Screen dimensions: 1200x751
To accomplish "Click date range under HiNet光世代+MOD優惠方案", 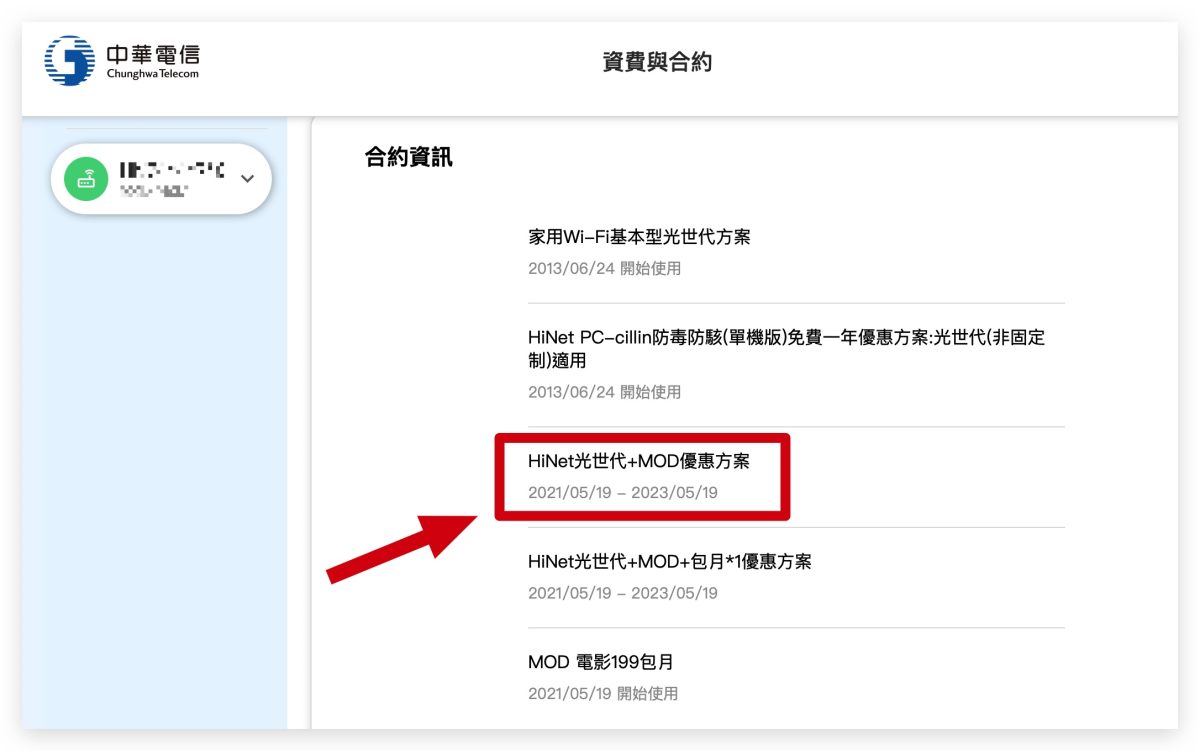I will click(x=623, y=493).
